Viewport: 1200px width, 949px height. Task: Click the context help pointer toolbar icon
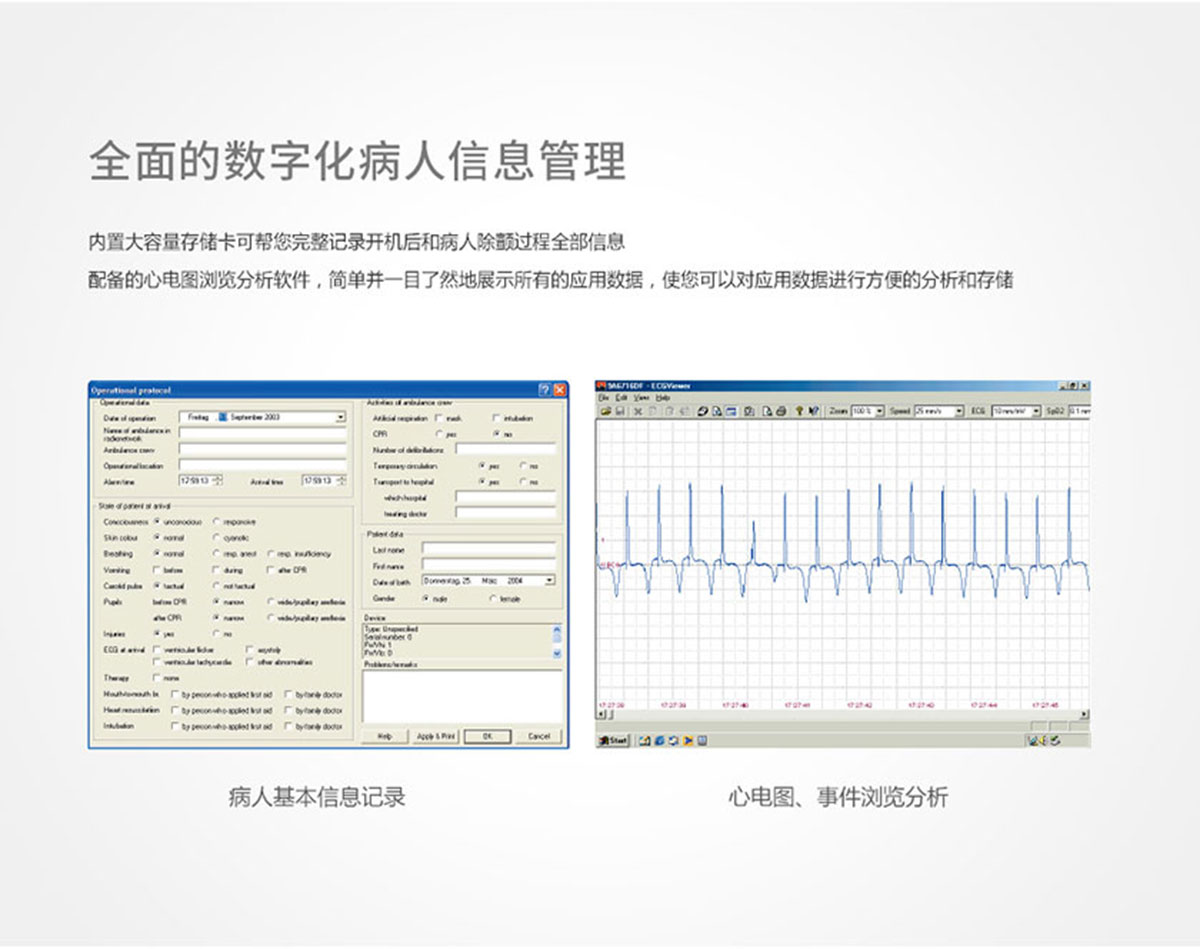click(814, 411)
